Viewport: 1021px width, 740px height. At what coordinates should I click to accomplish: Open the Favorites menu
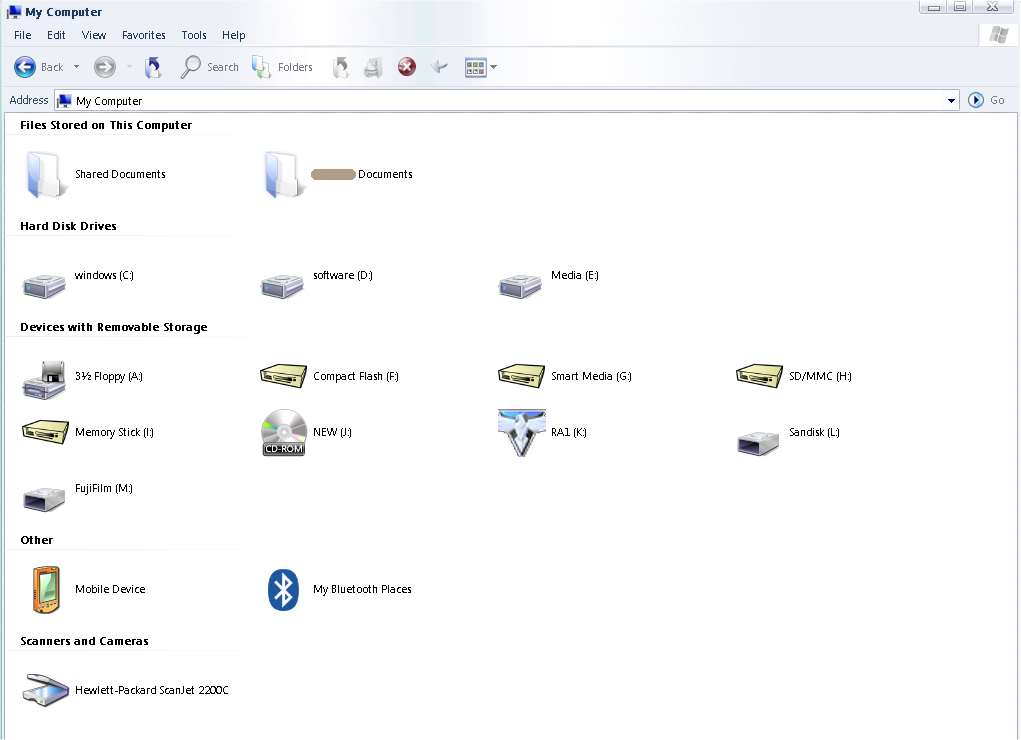click(x=144, y=35)
